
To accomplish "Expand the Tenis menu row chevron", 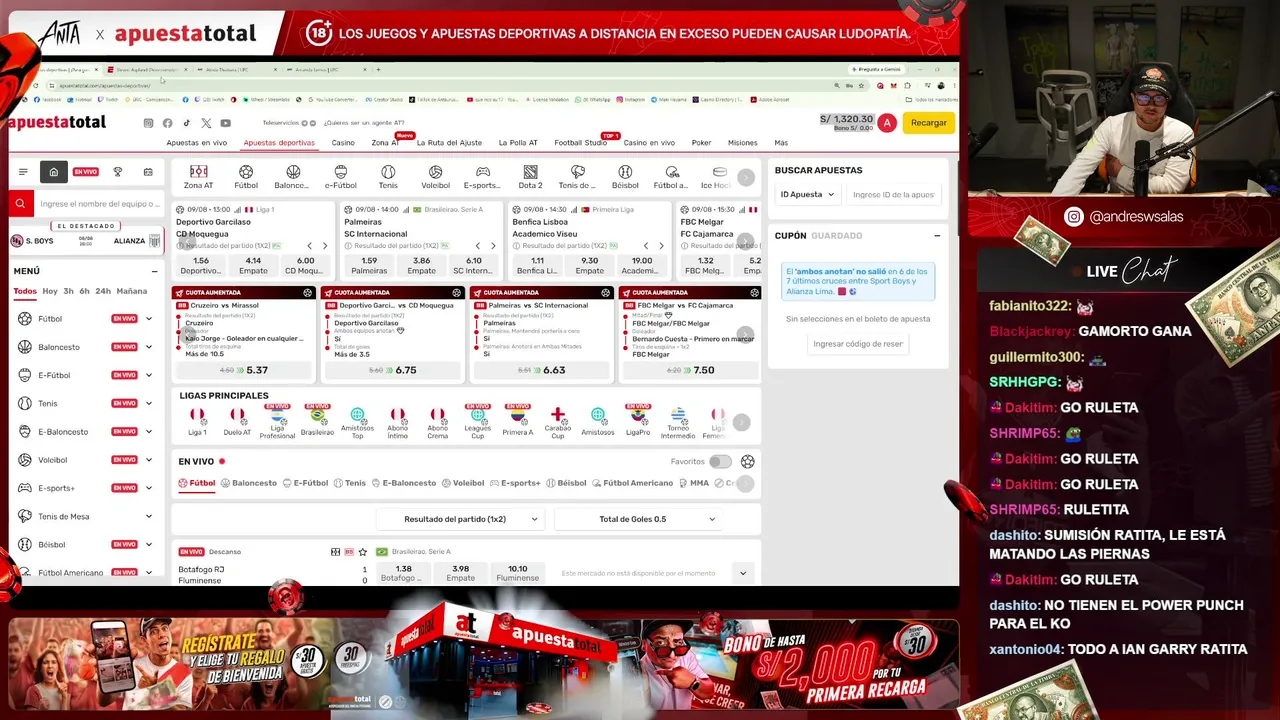I will tap(149, 404).
